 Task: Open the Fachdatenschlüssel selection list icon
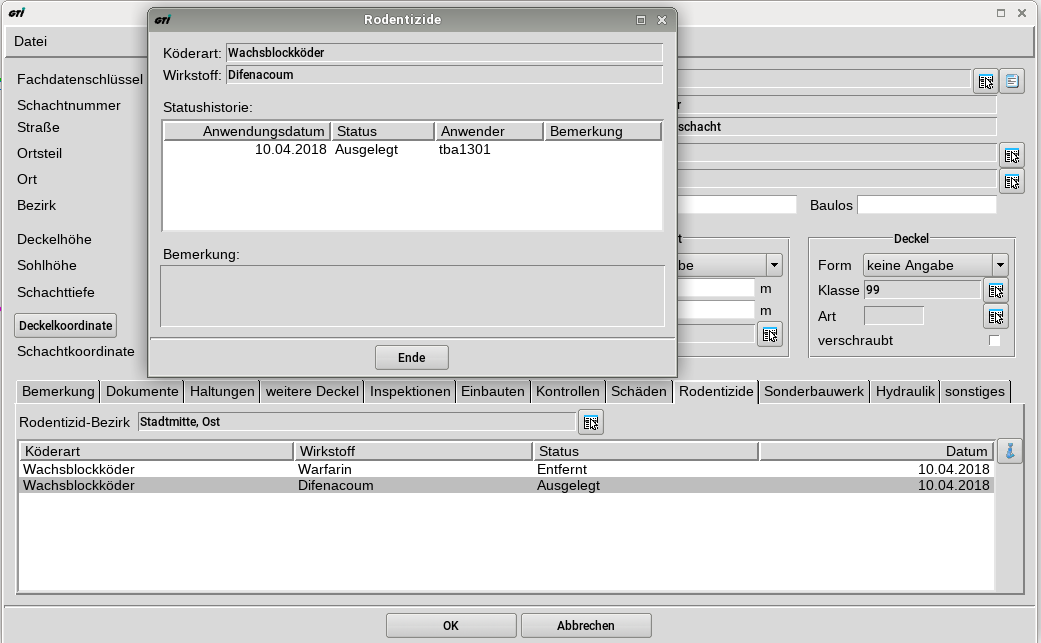point(986,81)
